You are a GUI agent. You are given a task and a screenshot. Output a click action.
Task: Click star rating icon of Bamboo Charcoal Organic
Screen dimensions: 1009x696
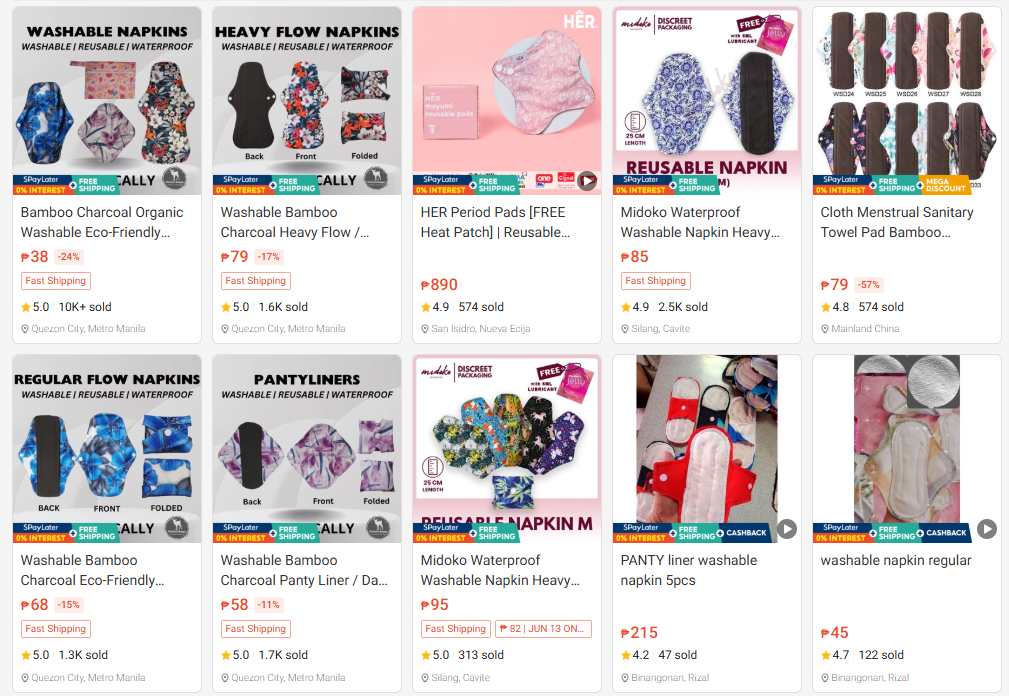[x=26, y=307]
